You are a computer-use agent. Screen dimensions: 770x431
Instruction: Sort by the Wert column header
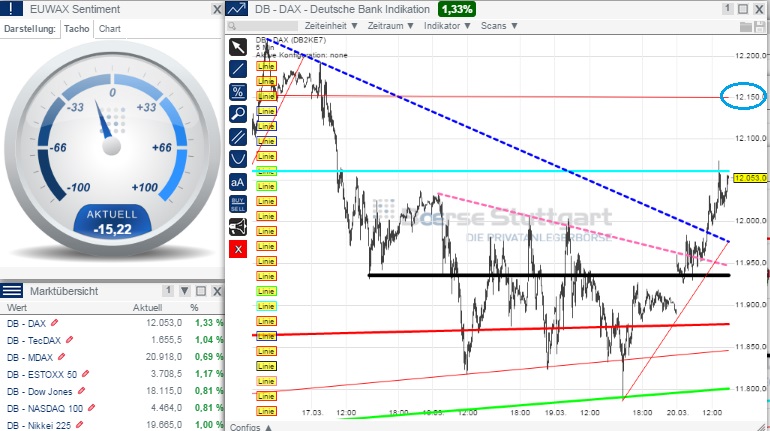click(17, 308)
